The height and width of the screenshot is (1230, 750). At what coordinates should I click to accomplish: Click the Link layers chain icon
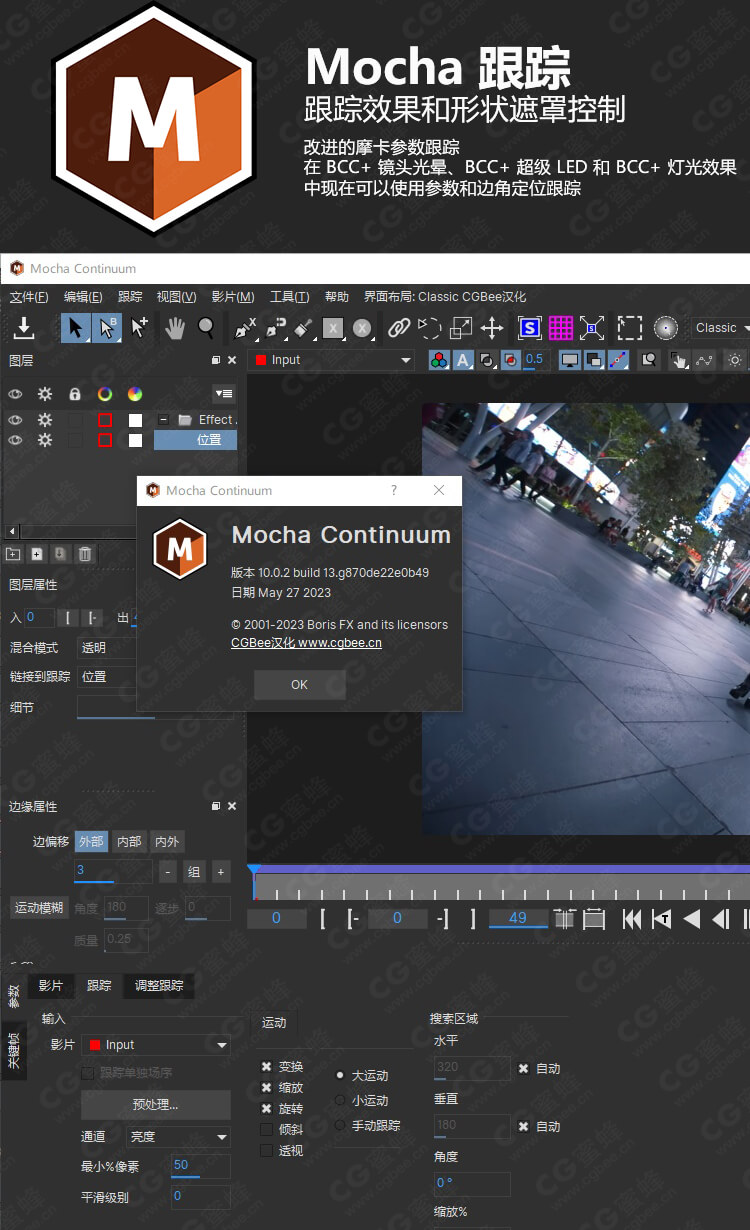coord(399,327)
